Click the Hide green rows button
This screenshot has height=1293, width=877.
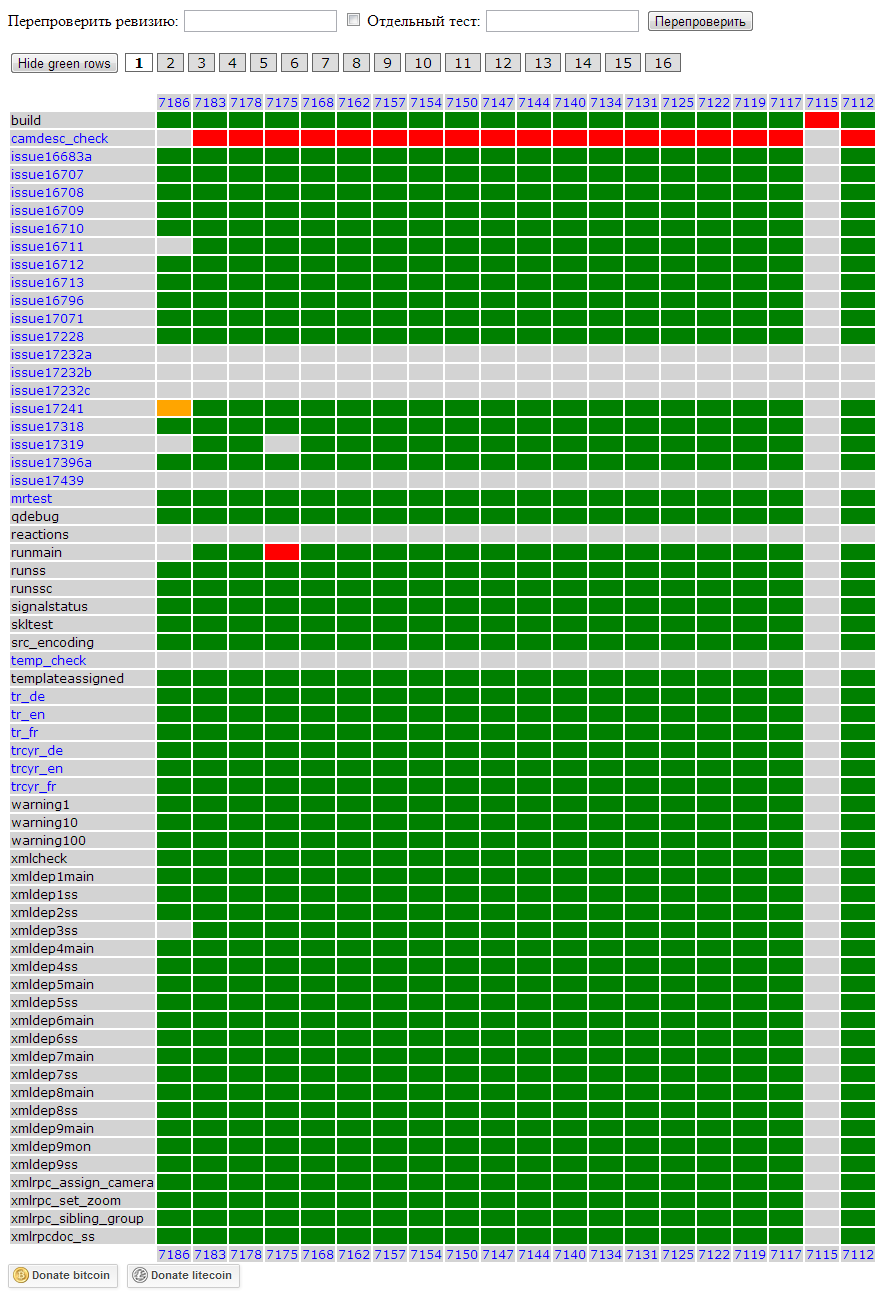coord(64,63)
